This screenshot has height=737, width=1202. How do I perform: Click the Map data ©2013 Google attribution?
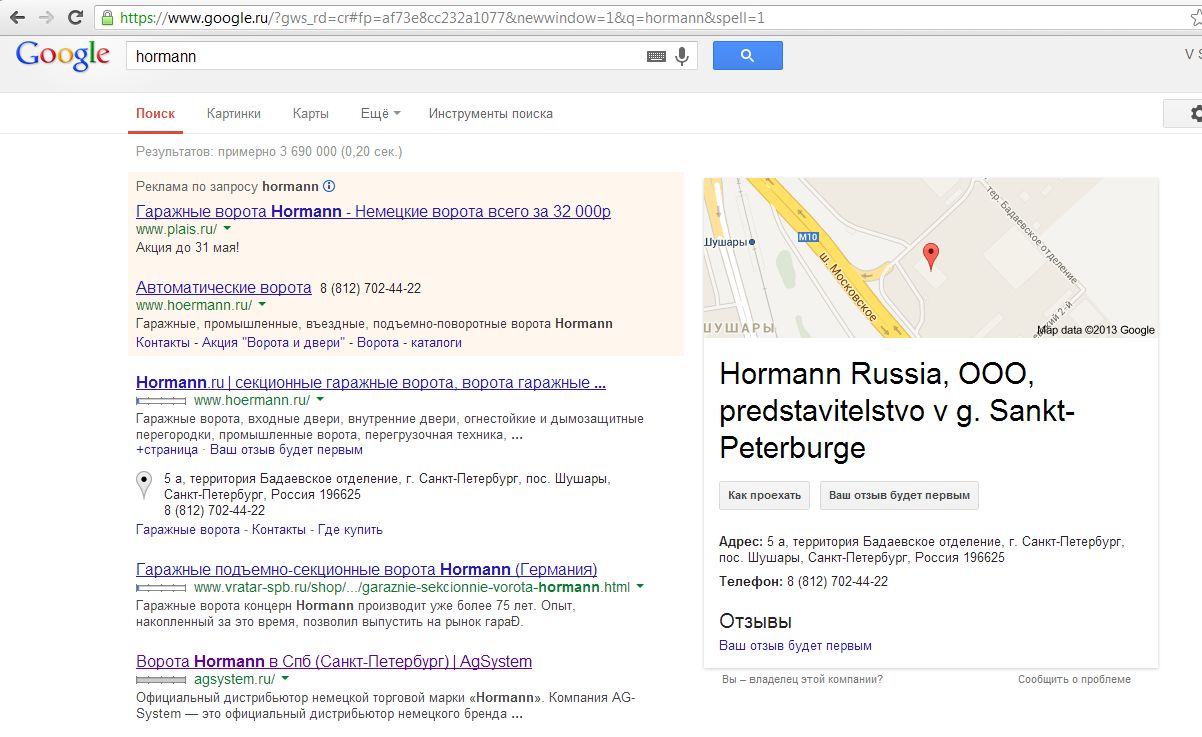(x=1096, y=330)
